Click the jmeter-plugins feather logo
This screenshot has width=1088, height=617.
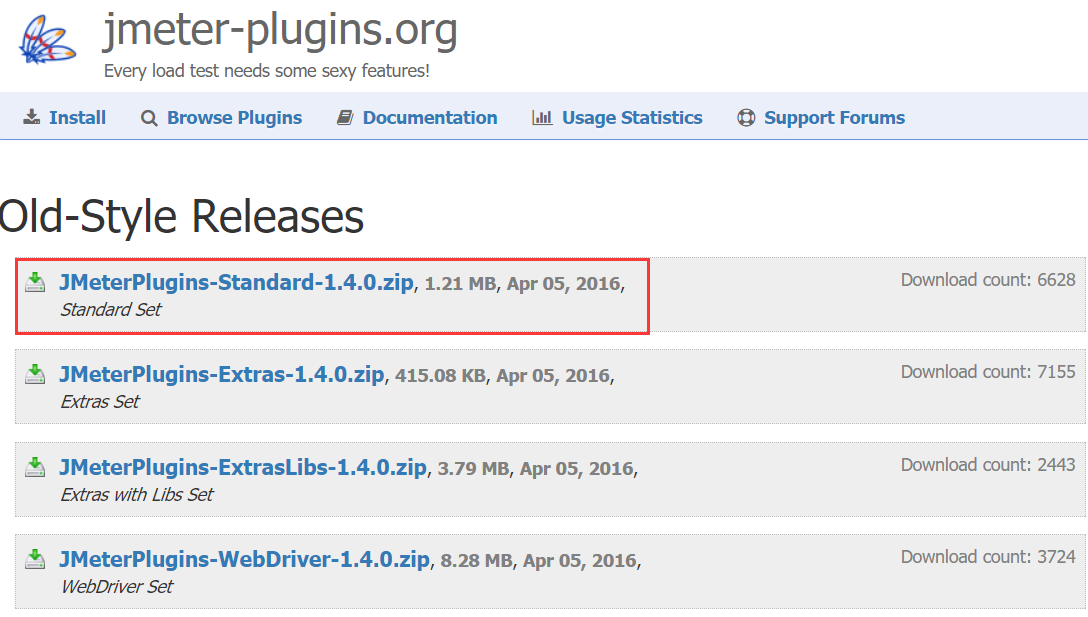click(x=46, y=40)
